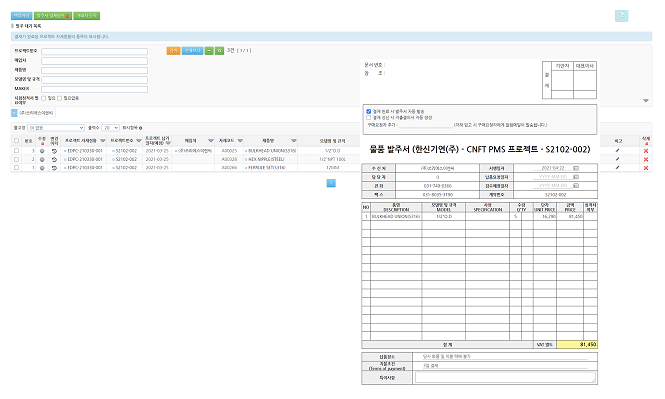The height and width of the screenshot is (399, 665).
Task: Tick the checkbox for the BULKHEAD UNION row
Action: point(17,151)
